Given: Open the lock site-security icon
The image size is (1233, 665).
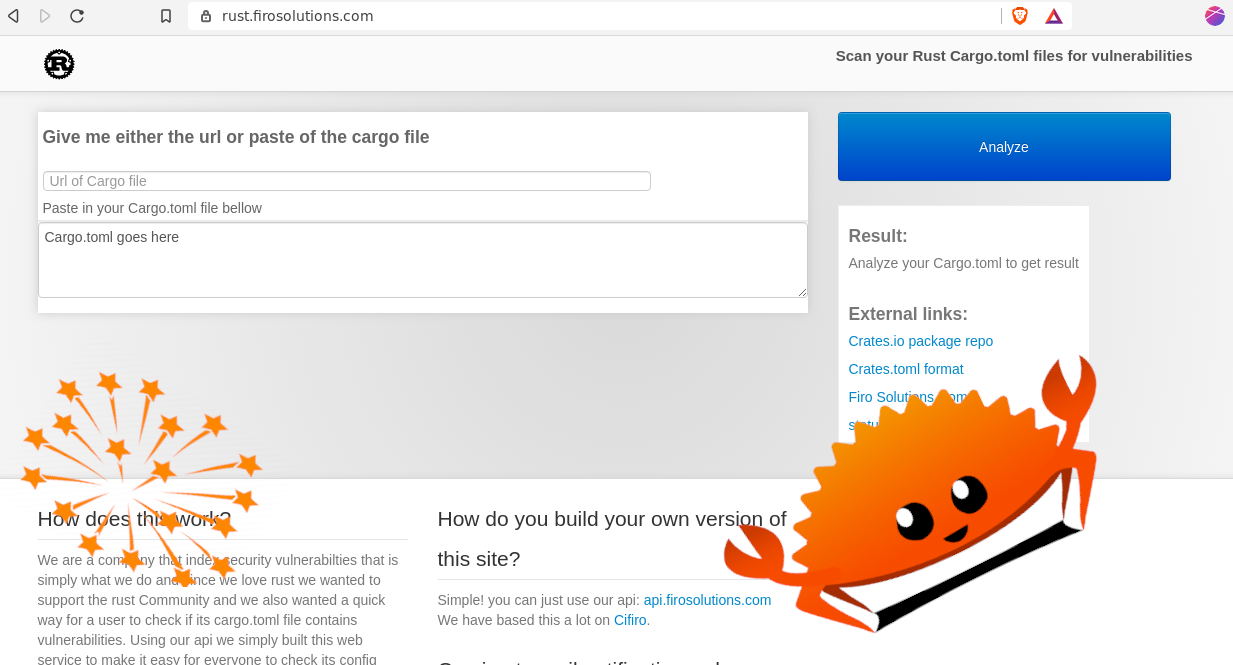Looking at the screenshot, I should 206,16.
